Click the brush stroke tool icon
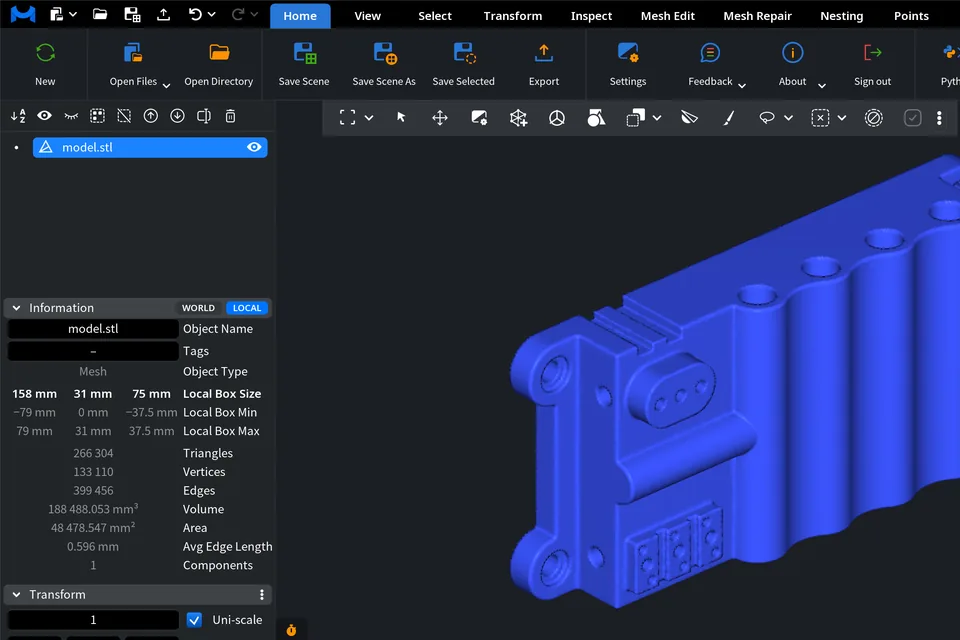The height and width of the screenshot is (640, 960). coord(729,117)
